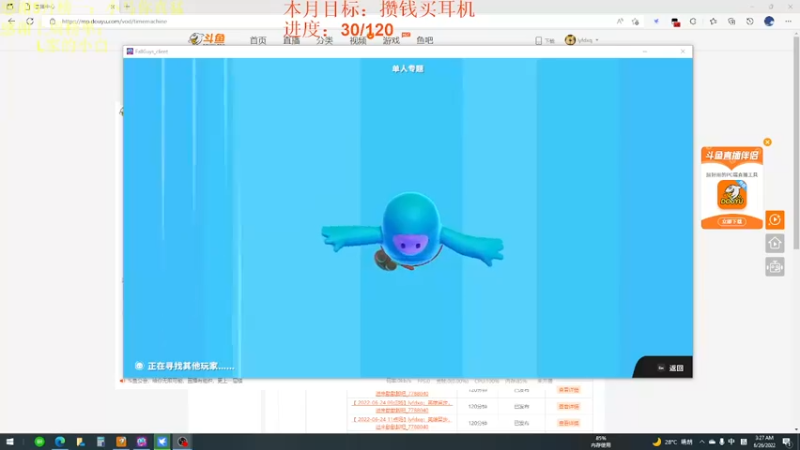Open the notification center icon
This screenshot has height=450, width=800.
pyautogui.click(x=787, y=442)
